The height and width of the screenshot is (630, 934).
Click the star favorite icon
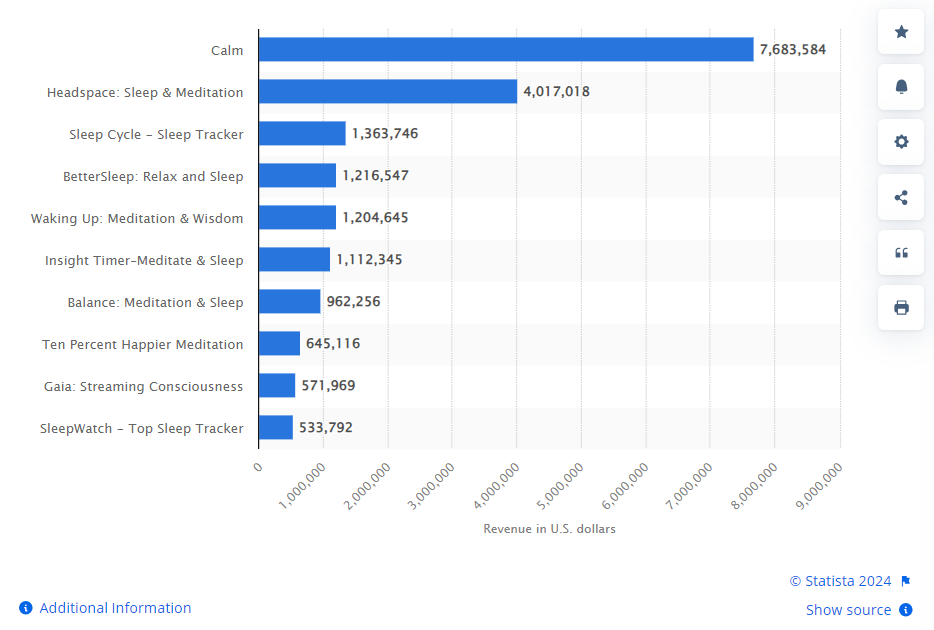click(x=901, y=32)
